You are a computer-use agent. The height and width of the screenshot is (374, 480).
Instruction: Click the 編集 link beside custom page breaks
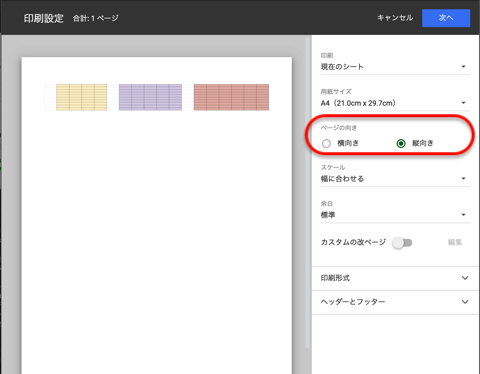[455, 242]
